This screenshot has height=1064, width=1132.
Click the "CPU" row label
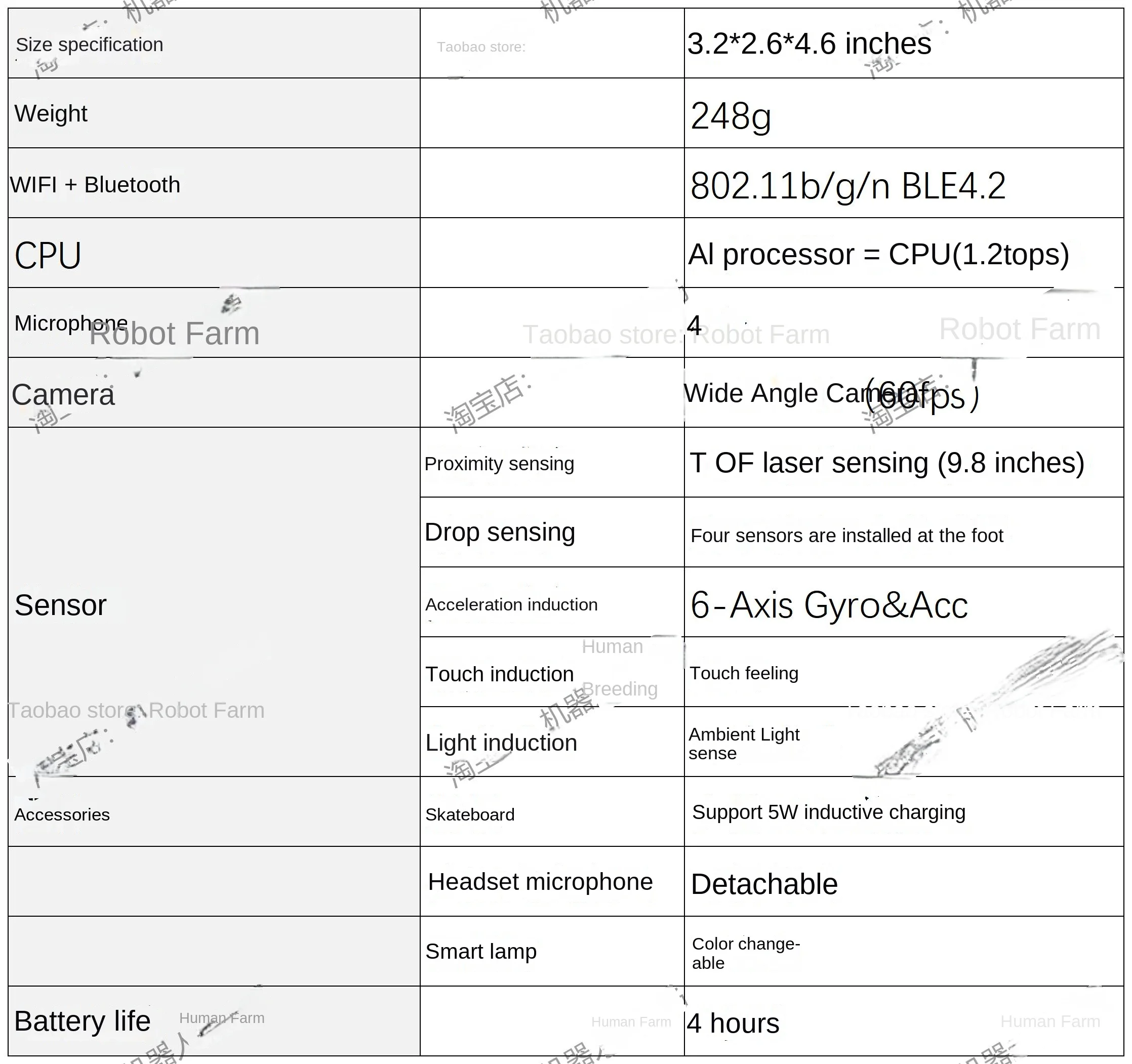click(48, 255)
